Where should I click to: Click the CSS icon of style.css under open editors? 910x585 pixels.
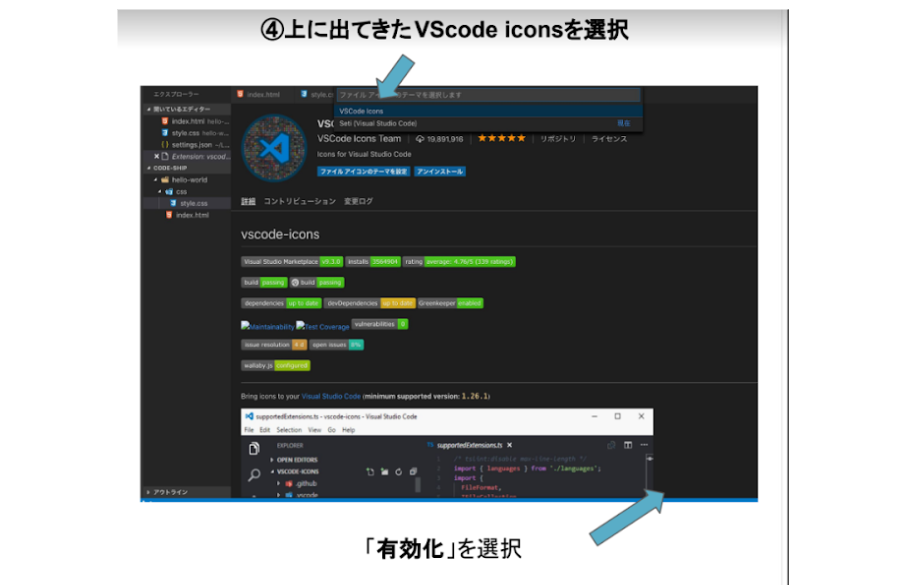coord(165,133)
